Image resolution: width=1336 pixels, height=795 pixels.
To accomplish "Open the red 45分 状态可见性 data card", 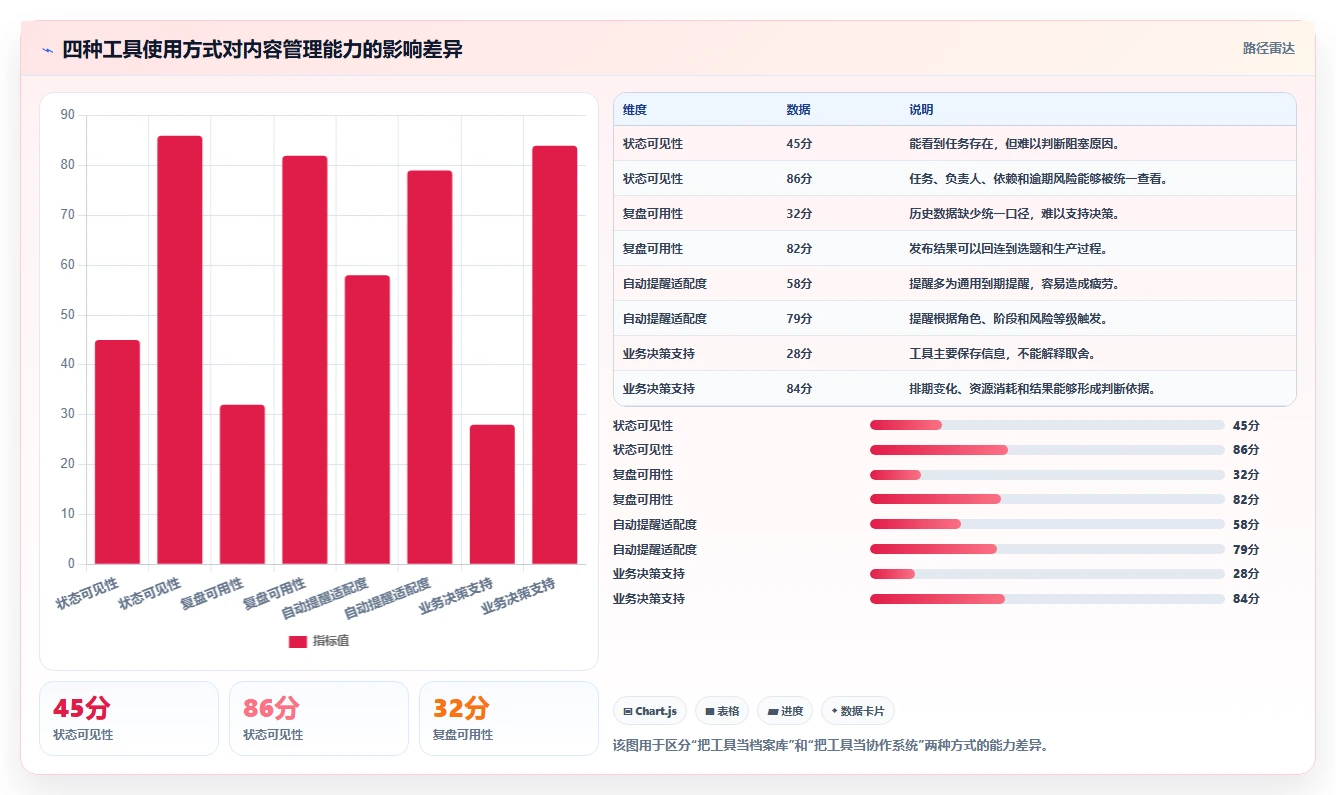I will [129, 718].
